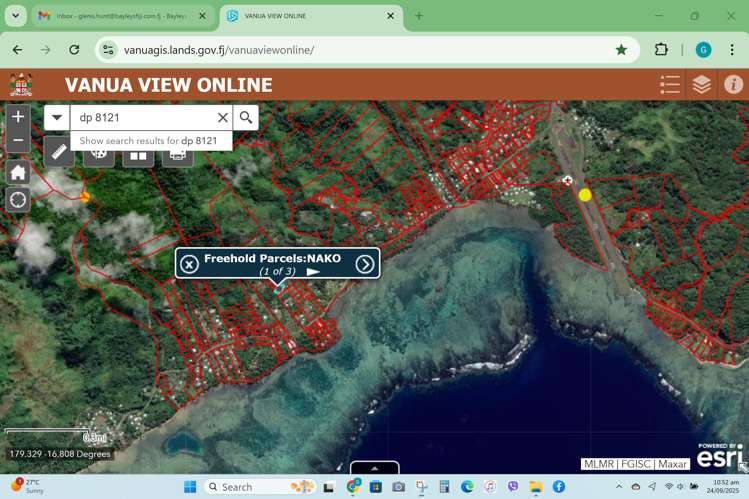View site information icon in address bar

click(x=108, y=50)
